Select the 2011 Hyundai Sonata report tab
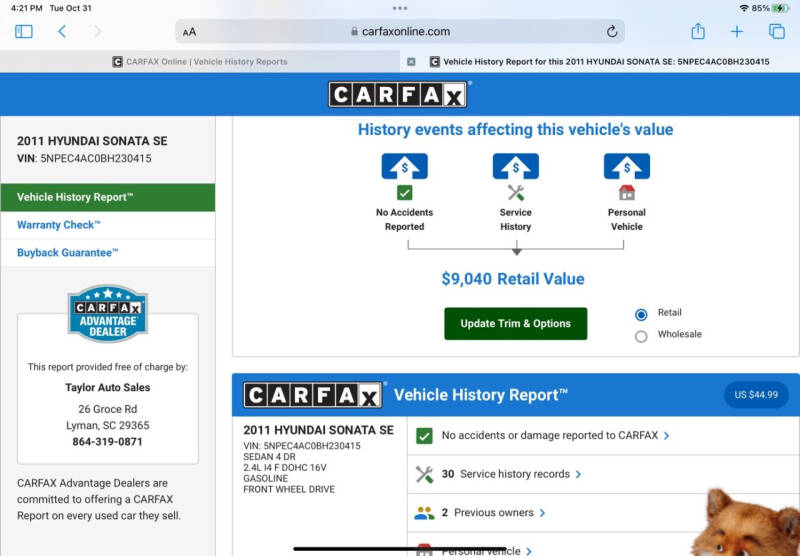 (600, 62)
